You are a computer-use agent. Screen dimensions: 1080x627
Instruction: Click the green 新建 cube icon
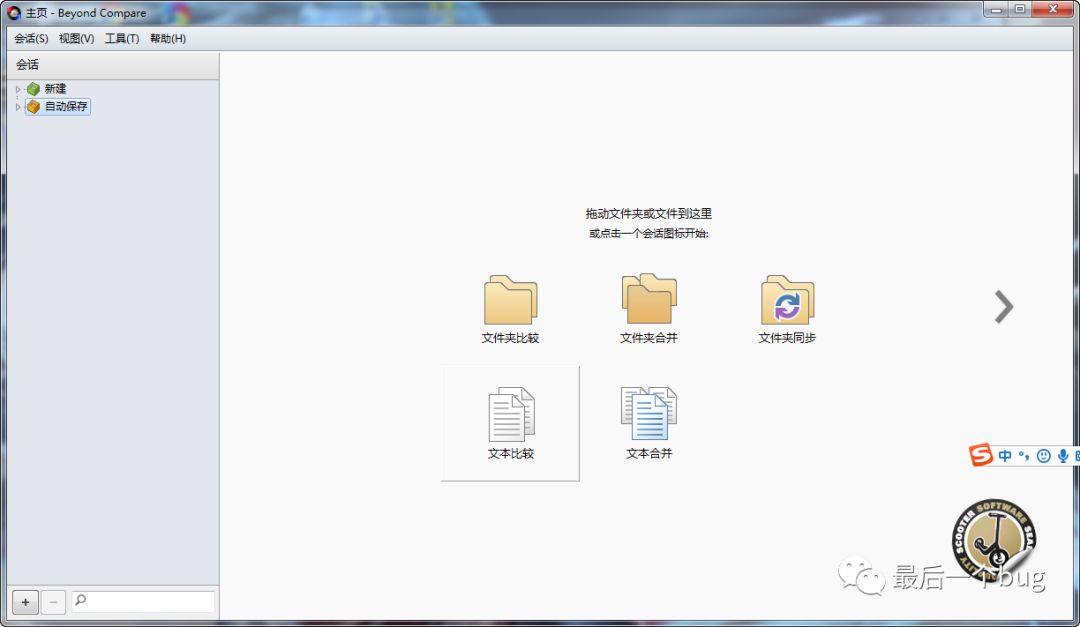(34, 89)
